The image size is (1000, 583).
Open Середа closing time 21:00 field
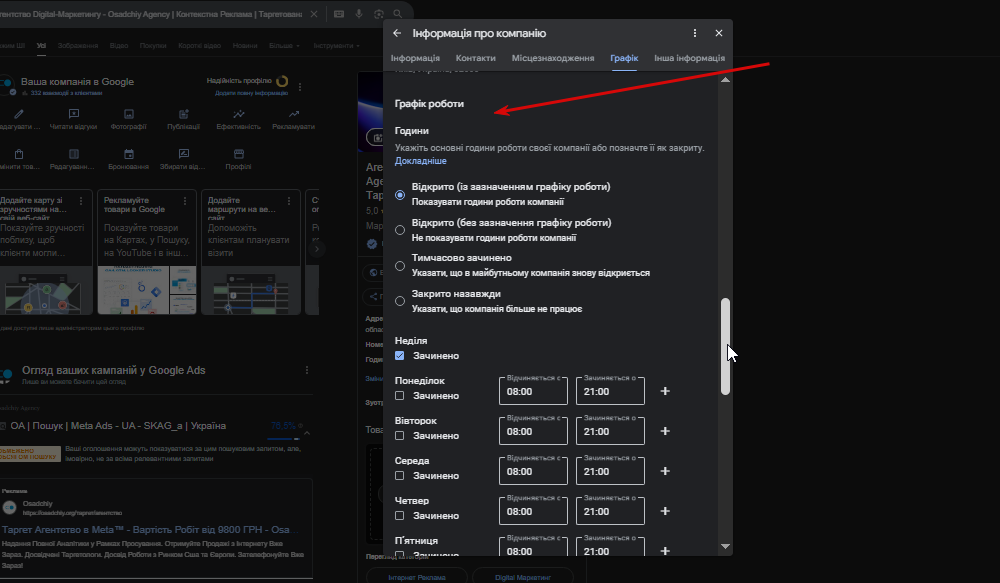(610, 471)
